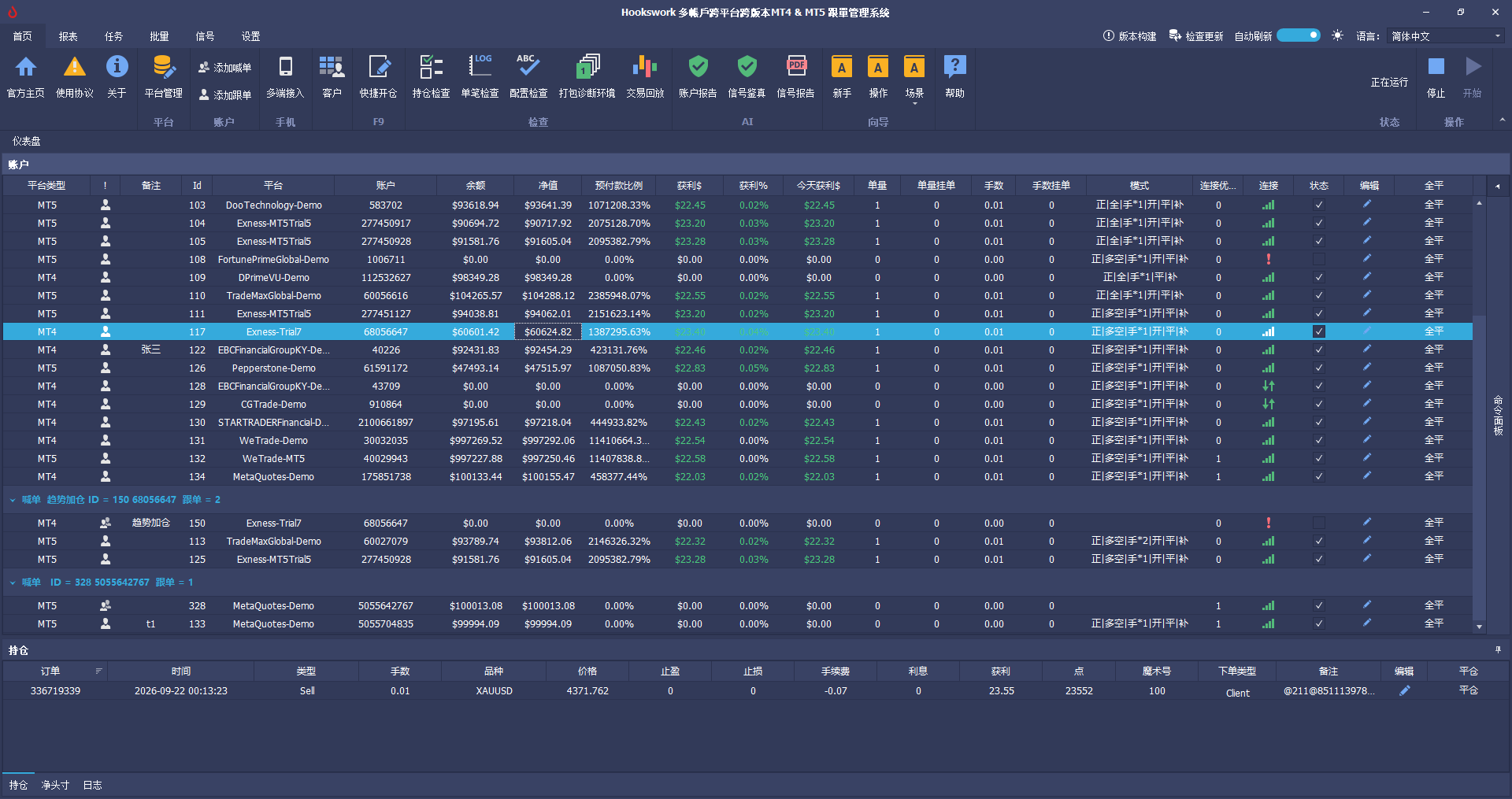Image resolution: width=1512 pixels, height=799 pixels.
Task: Toggle status checkbox for account 117
Action: (1319, 331)
